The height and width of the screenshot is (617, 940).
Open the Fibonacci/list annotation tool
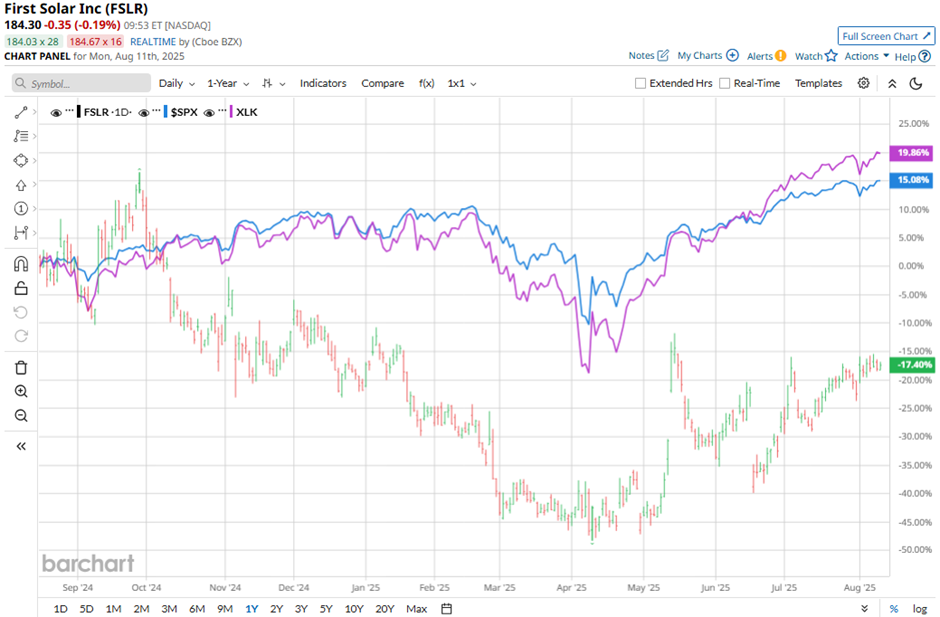[x=21, y=136]
